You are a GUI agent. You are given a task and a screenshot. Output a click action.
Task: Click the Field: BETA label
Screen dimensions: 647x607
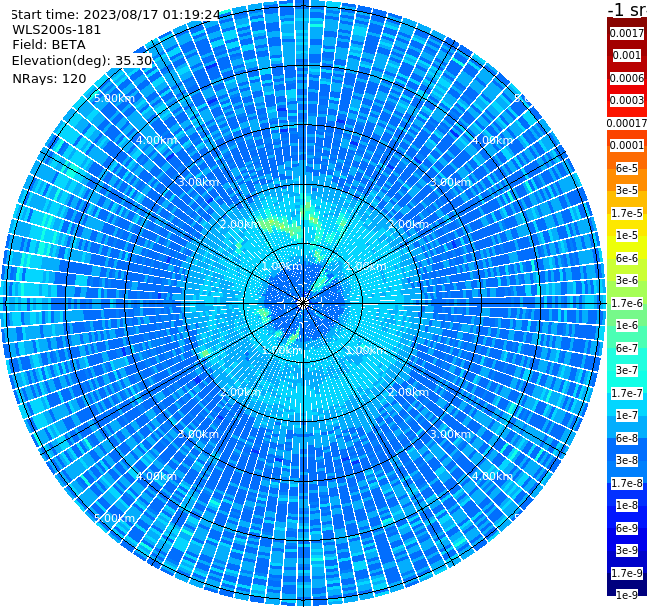click(49, 45)
